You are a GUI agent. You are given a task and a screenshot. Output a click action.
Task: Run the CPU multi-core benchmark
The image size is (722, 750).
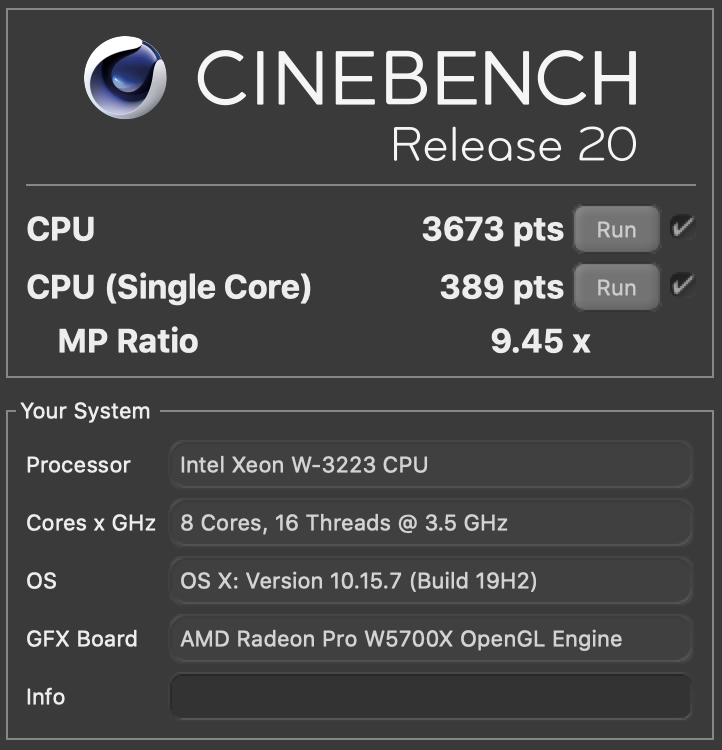coord(616,229)
